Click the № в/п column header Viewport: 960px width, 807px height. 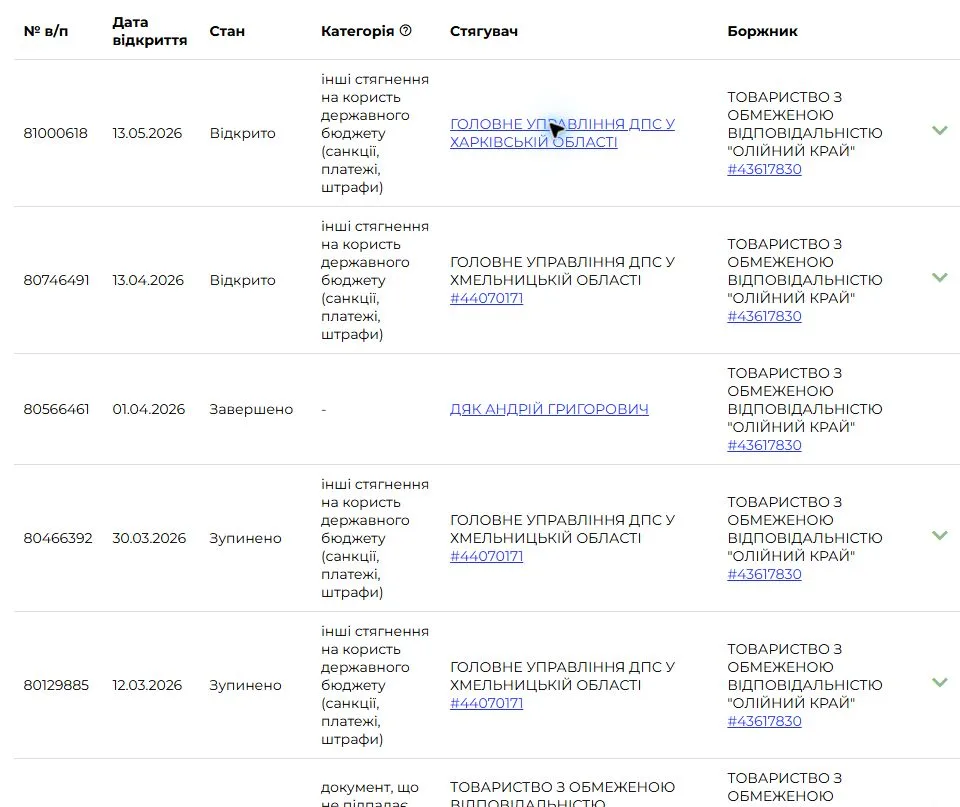(46, 31)
